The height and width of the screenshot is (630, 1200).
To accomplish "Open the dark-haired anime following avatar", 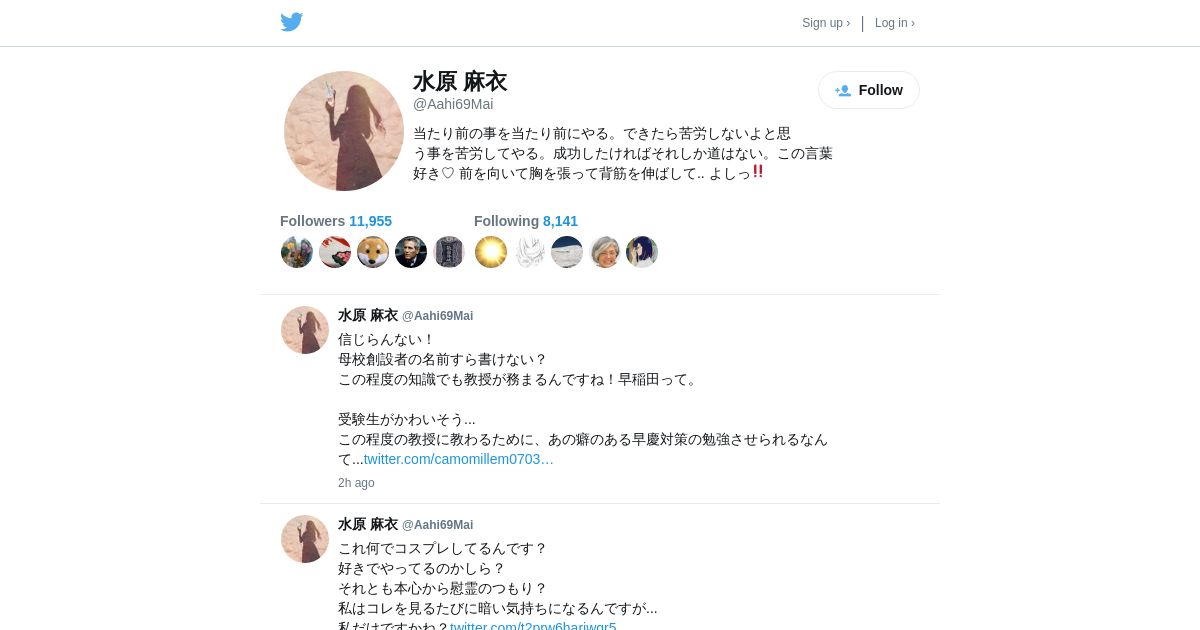I will click(642, 252).
